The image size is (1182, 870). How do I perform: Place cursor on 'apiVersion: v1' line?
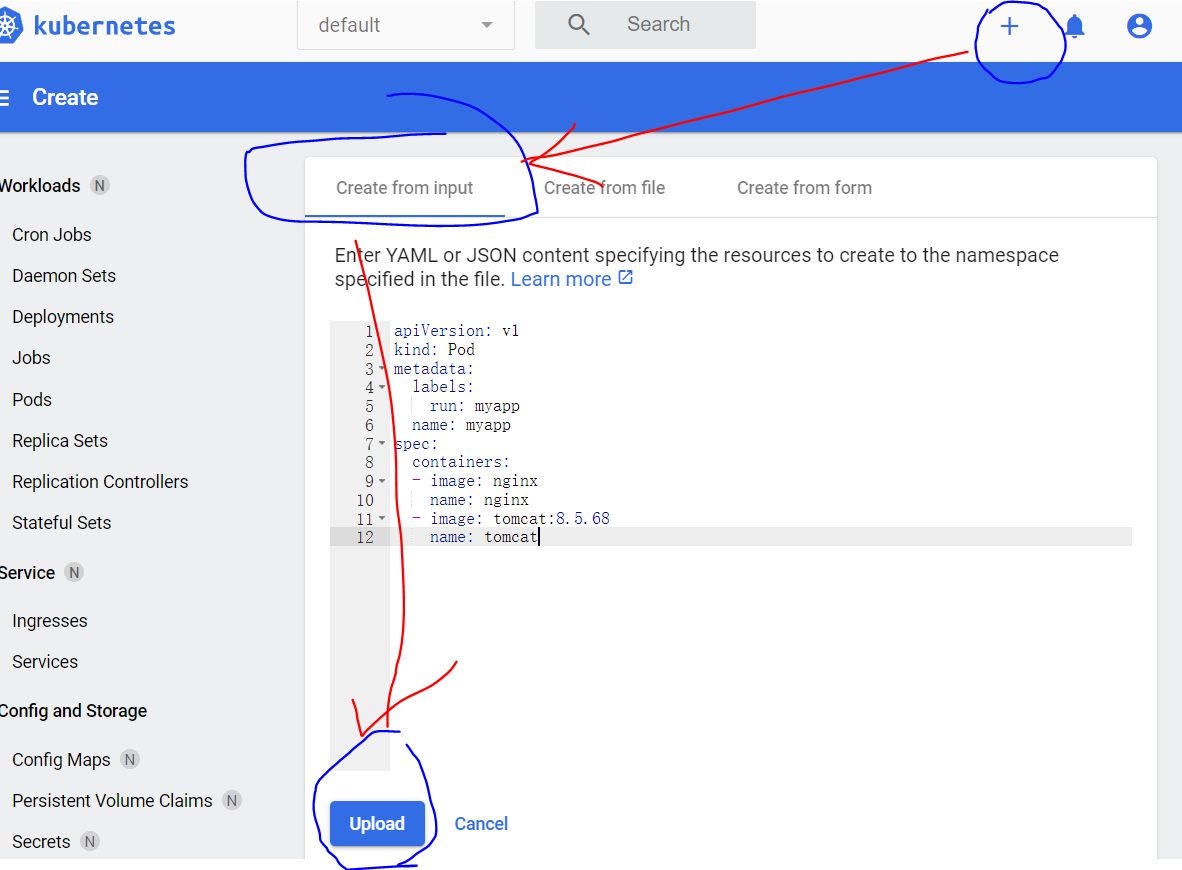pos(456,331)
